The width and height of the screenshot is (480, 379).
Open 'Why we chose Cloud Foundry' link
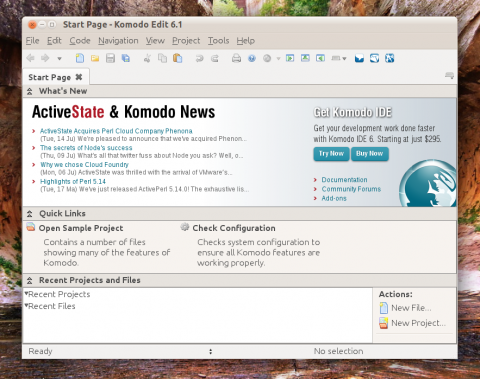pos(84,165)
